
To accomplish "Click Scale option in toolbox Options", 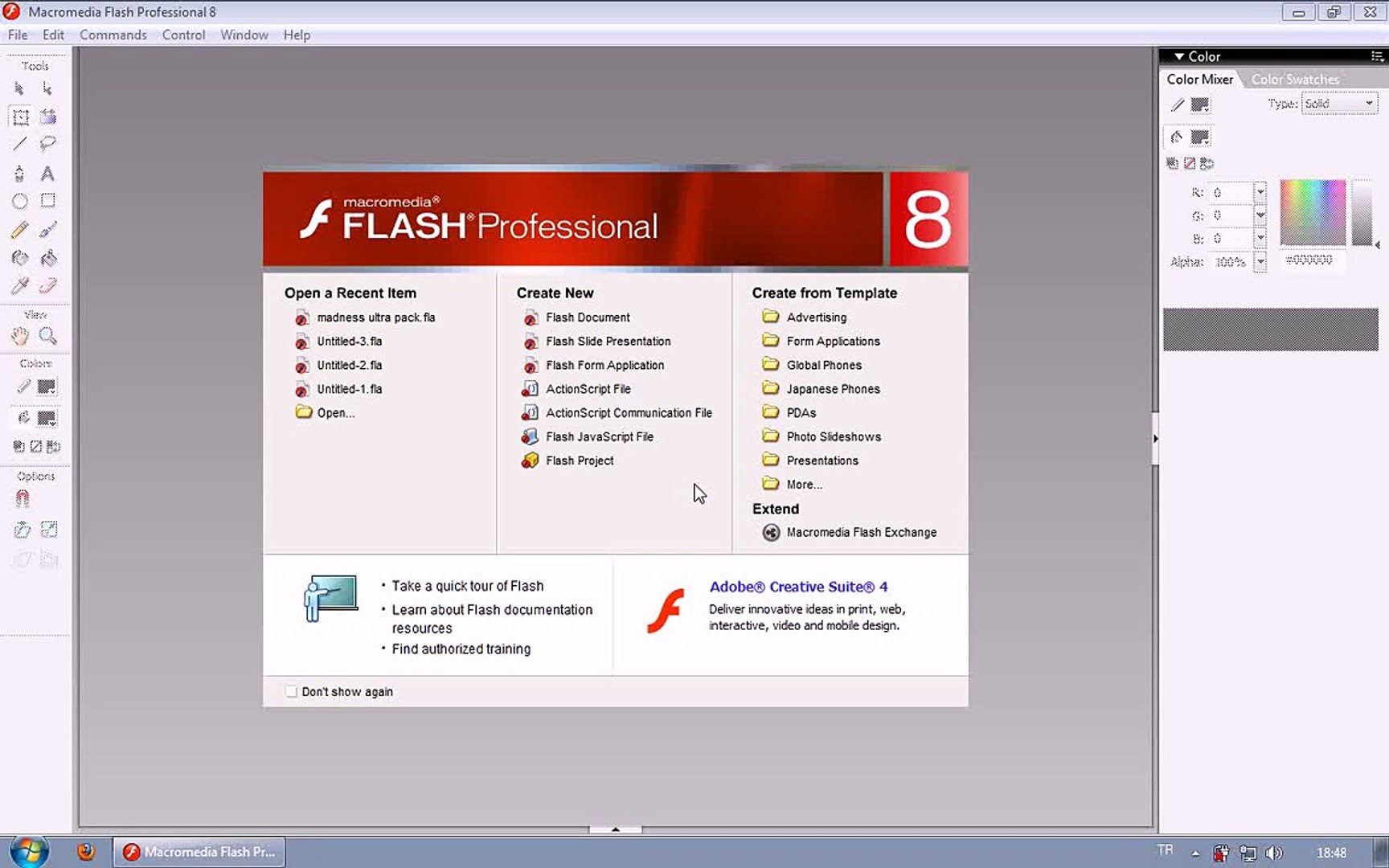I will coord(49,530).
